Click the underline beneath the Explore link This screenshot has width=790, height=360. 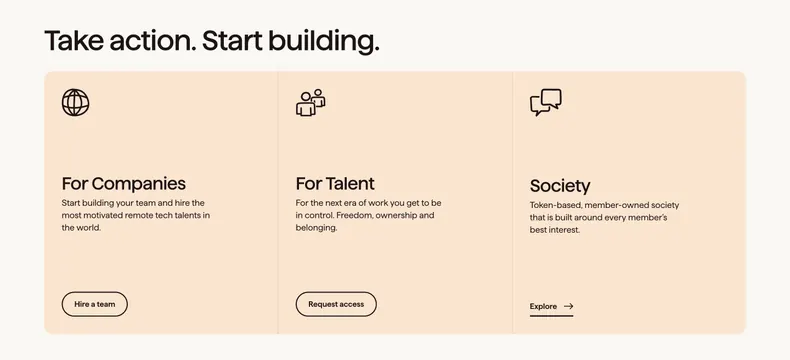coord(551,316)
